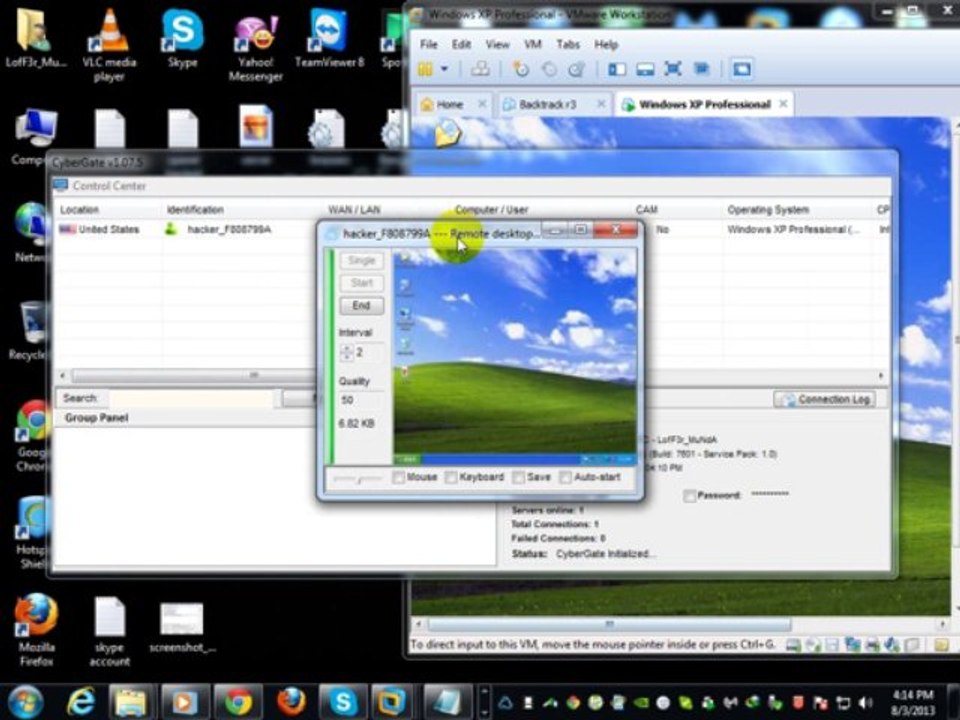Open the Skype desktop shortcut
Screen dimensions: 960x720
tap(182, 39)
